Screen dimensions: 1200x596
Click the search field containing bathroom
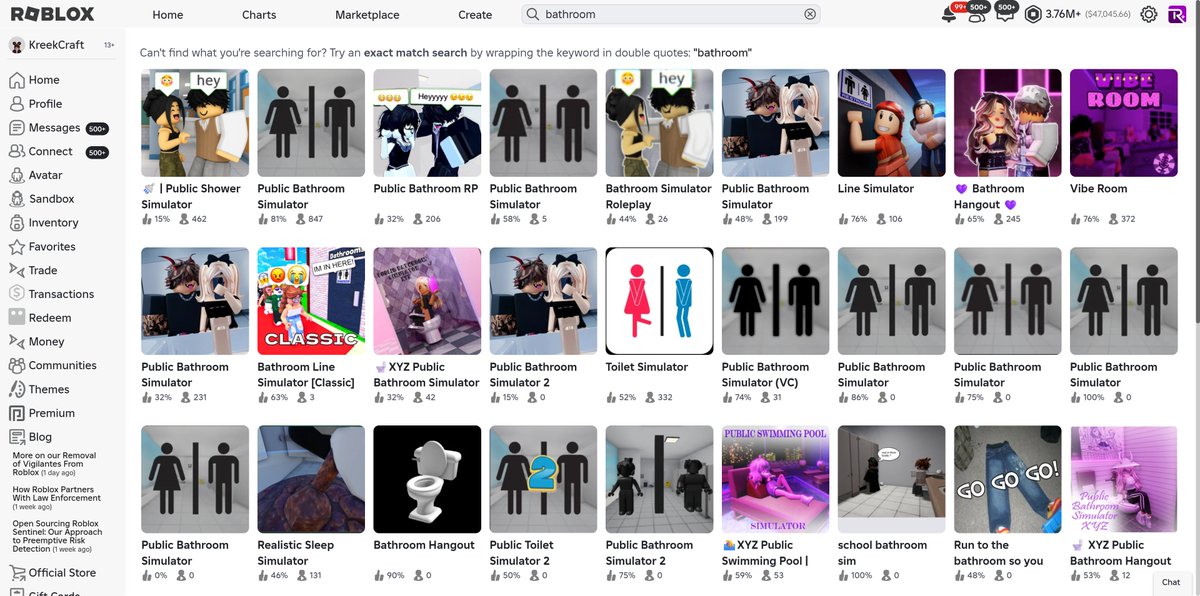pos(670,15)
